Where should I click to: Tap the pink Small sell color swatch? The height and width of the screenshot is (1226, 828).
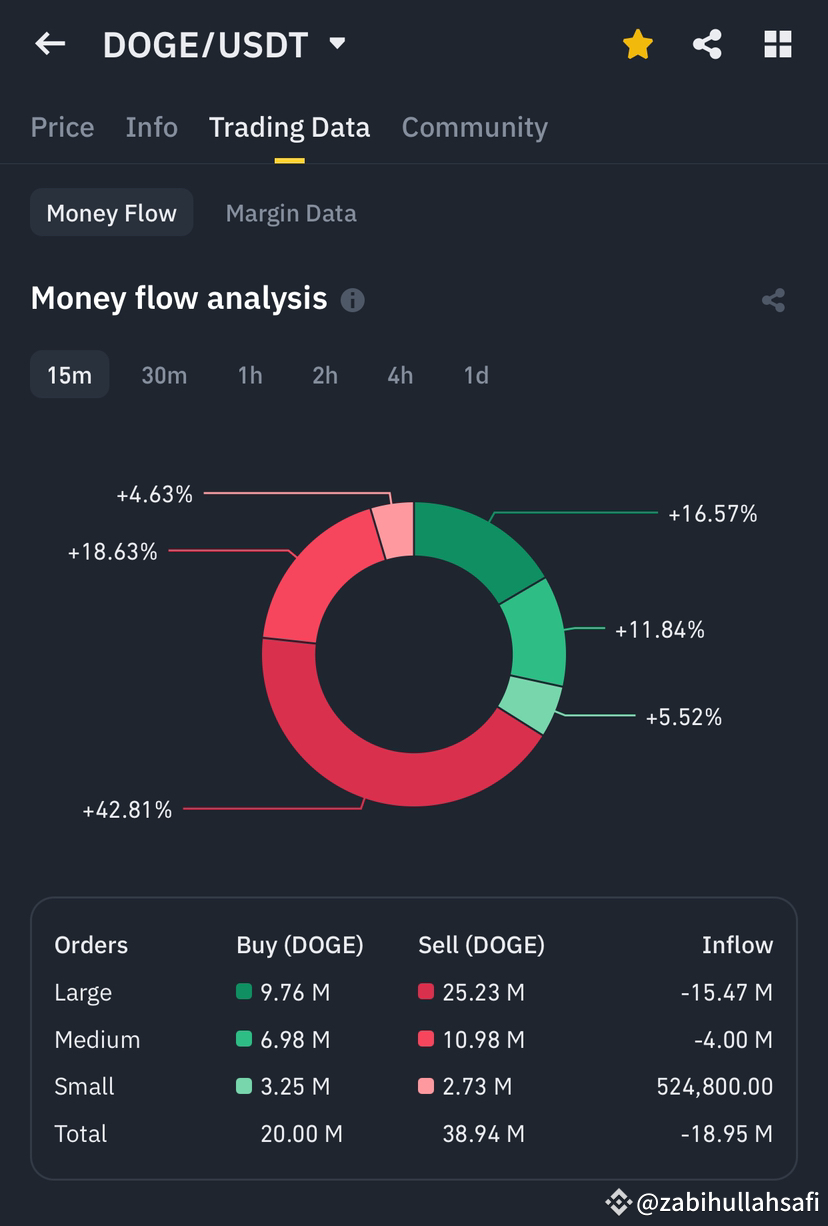[x=426, y=1086]
